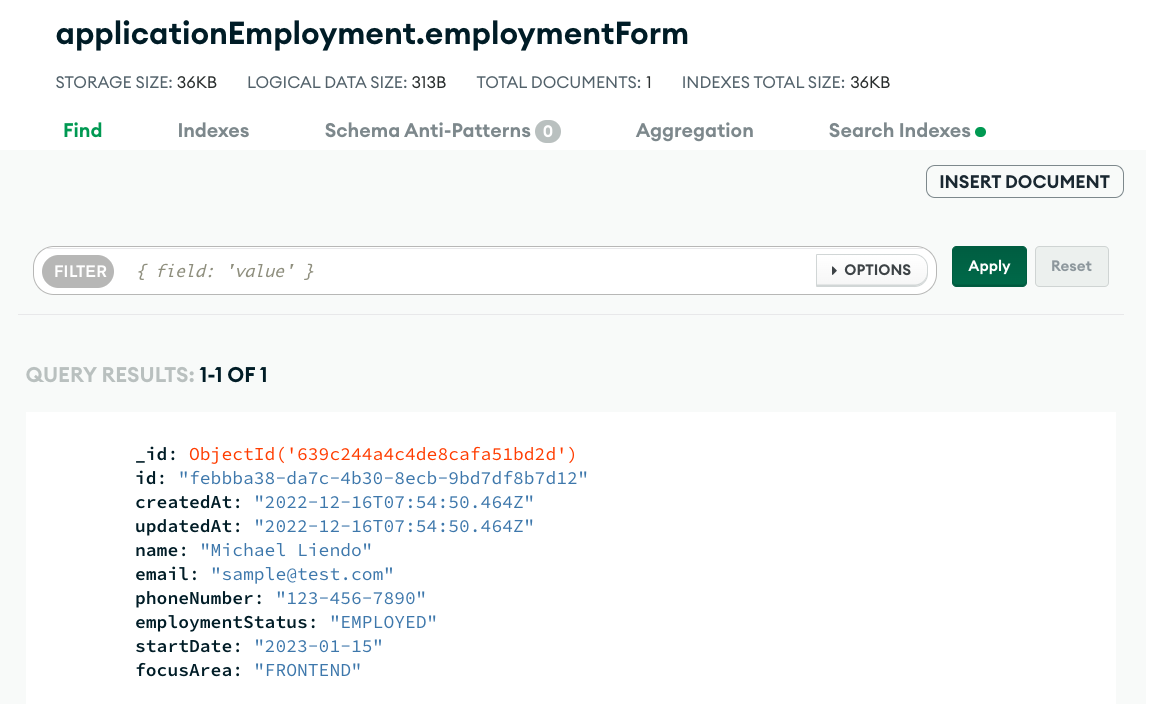This screenshot has height=725, width=1174.
Task: Click the green Search Indexes status dot
Action: pyautogui.click(x=981, y=132)
